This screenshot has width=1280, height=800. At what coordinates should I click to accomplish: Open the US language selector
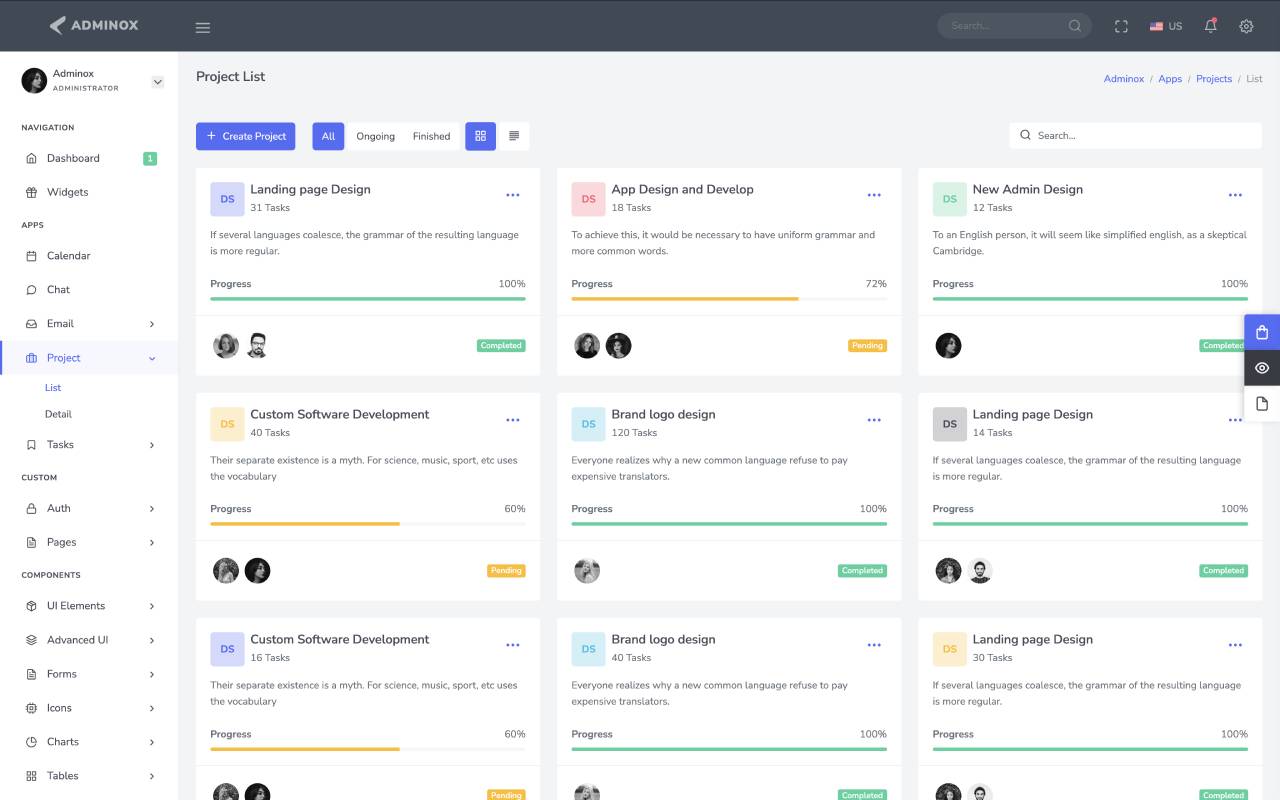coord(1166,27)
